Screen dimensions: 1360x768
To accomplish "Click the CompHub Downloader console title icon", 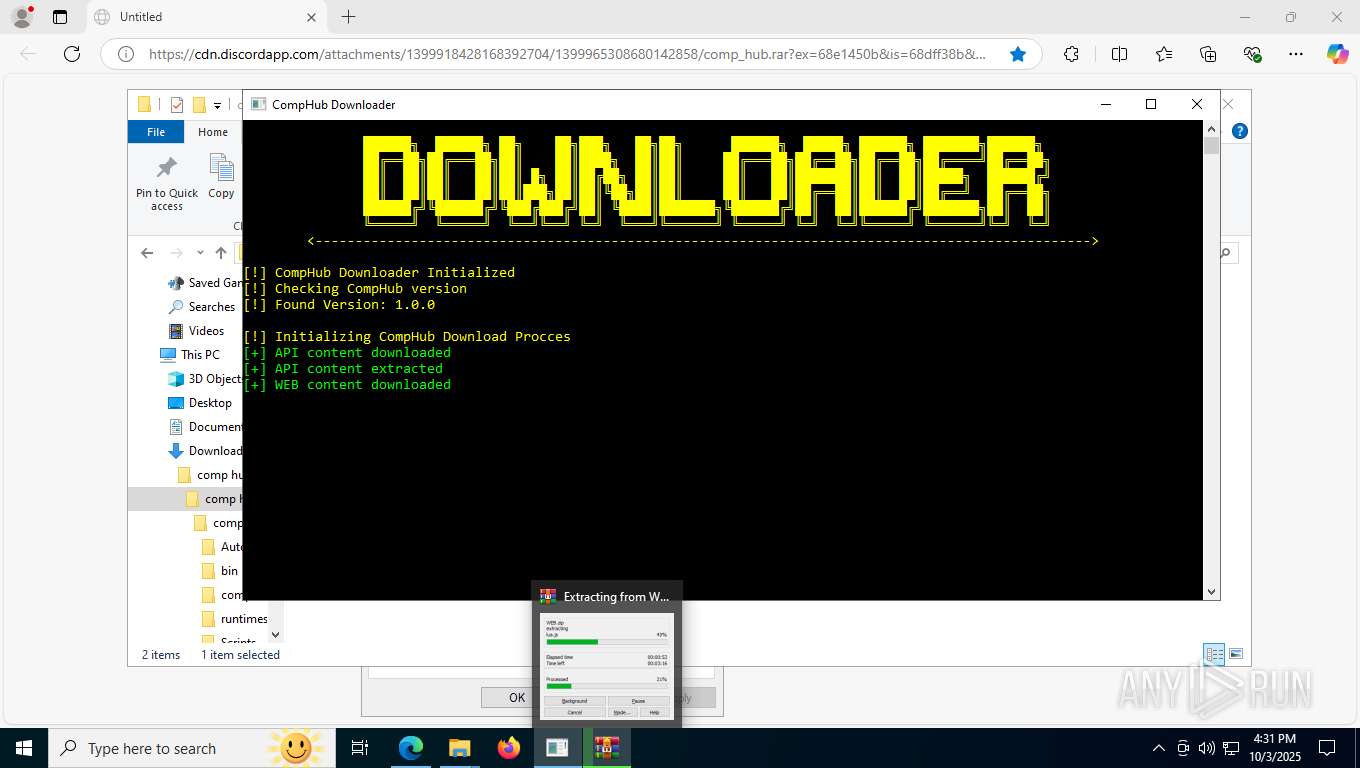I will point(259,104).
